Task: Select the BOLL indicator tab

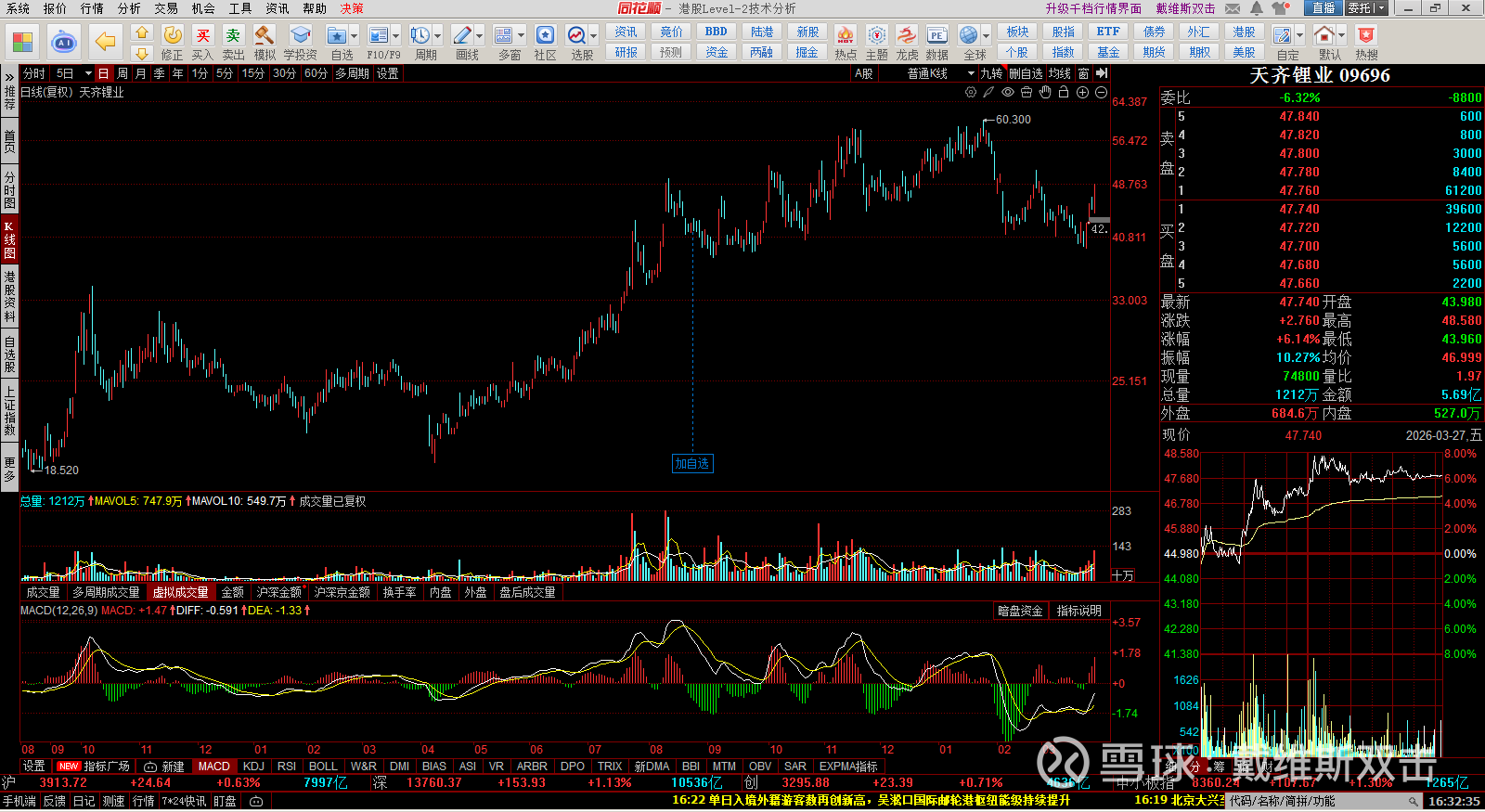Action: click(x=323, y=767)
